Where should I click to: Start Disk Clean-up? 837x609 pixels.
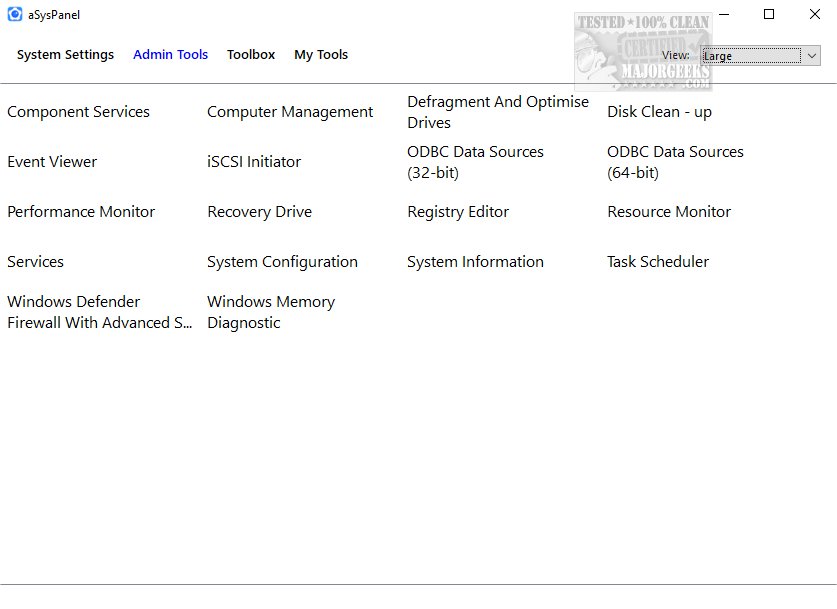pos(659,112)
